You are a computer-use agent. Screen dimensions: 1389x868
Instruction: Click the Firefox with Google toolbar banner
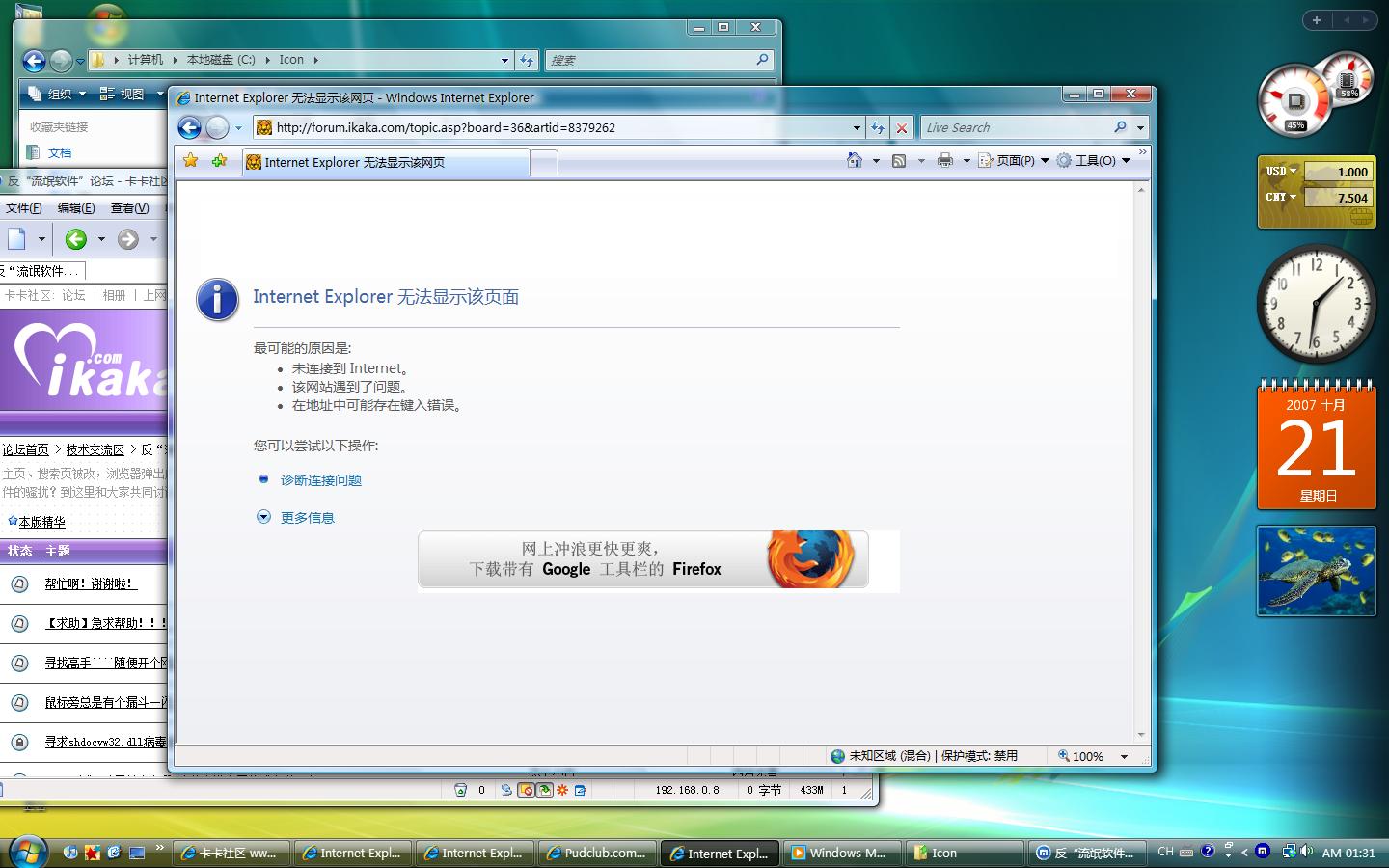tap(643, 559)
